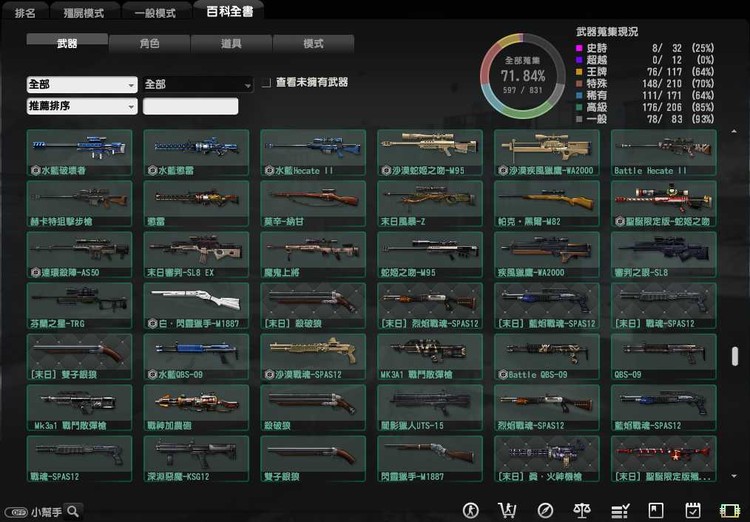Click the hexagon badge on 沙漠疾風獵鷹-WA2000
The image size is (750, 522).
[x=503, y=170]
